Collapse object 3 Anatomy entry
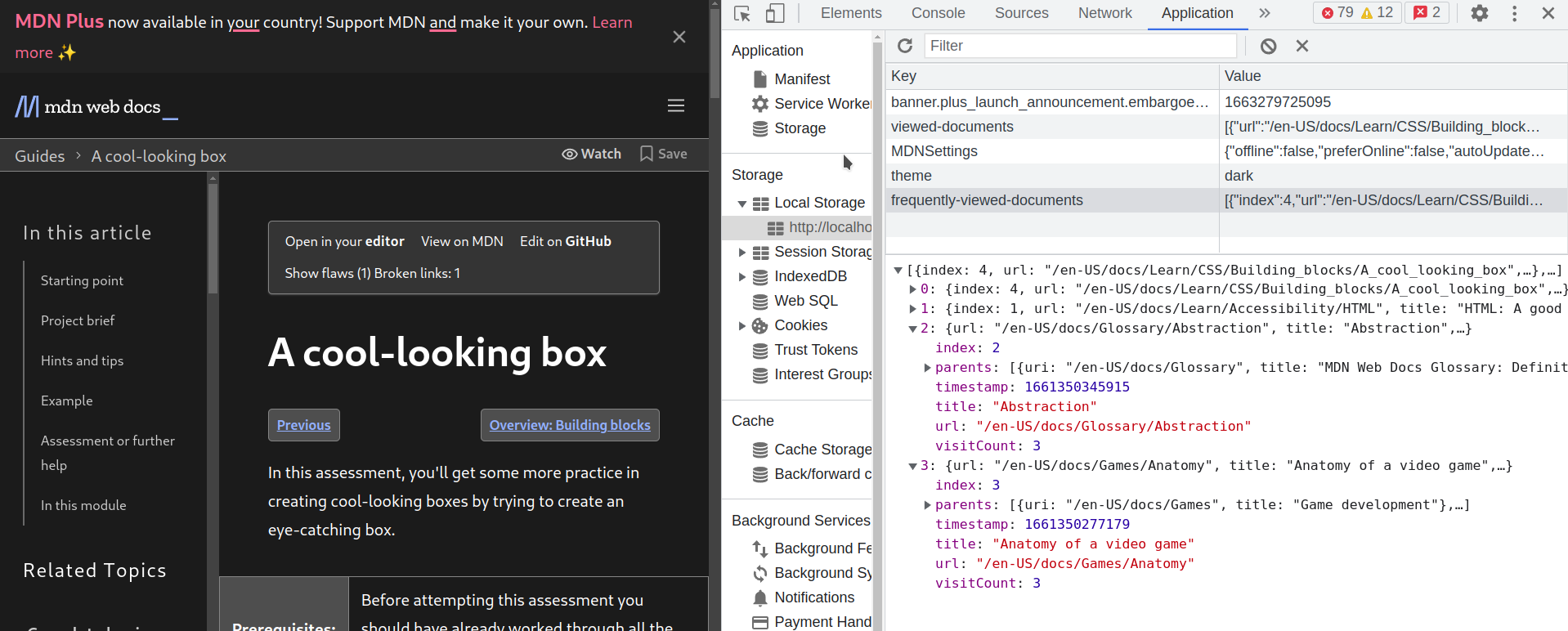1568x631 pixels. point(912,466)
